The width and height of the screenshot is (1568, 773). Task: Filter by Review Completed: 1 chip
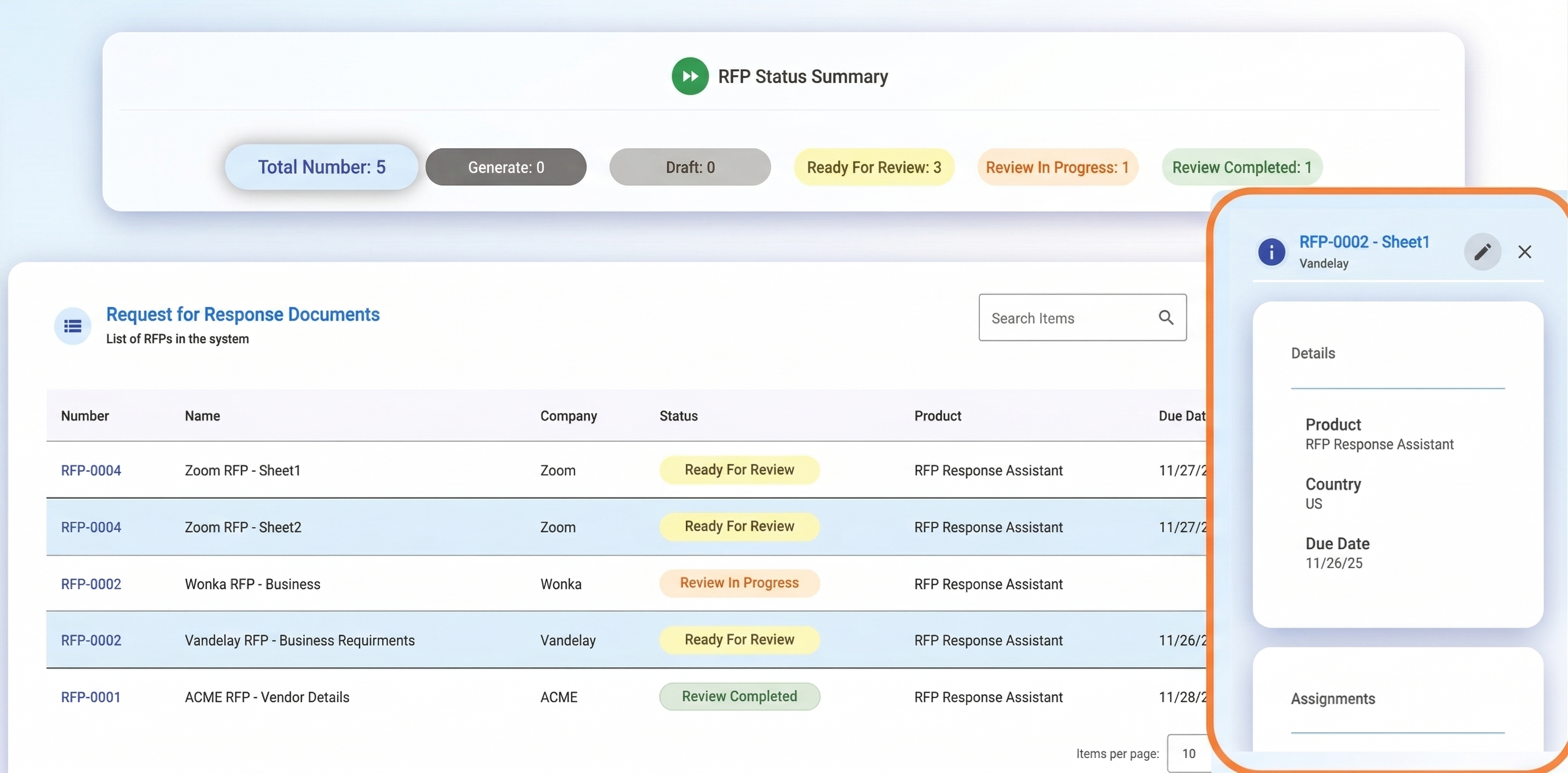1242,167
